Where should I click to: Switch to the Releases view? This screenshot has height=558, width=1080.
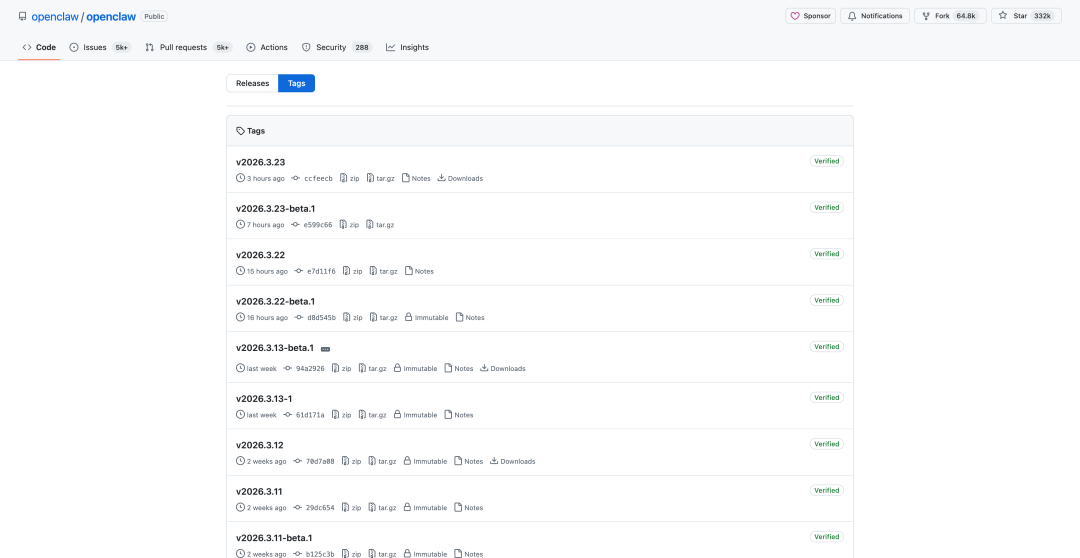pyautogui.click(x=252, y=83)
